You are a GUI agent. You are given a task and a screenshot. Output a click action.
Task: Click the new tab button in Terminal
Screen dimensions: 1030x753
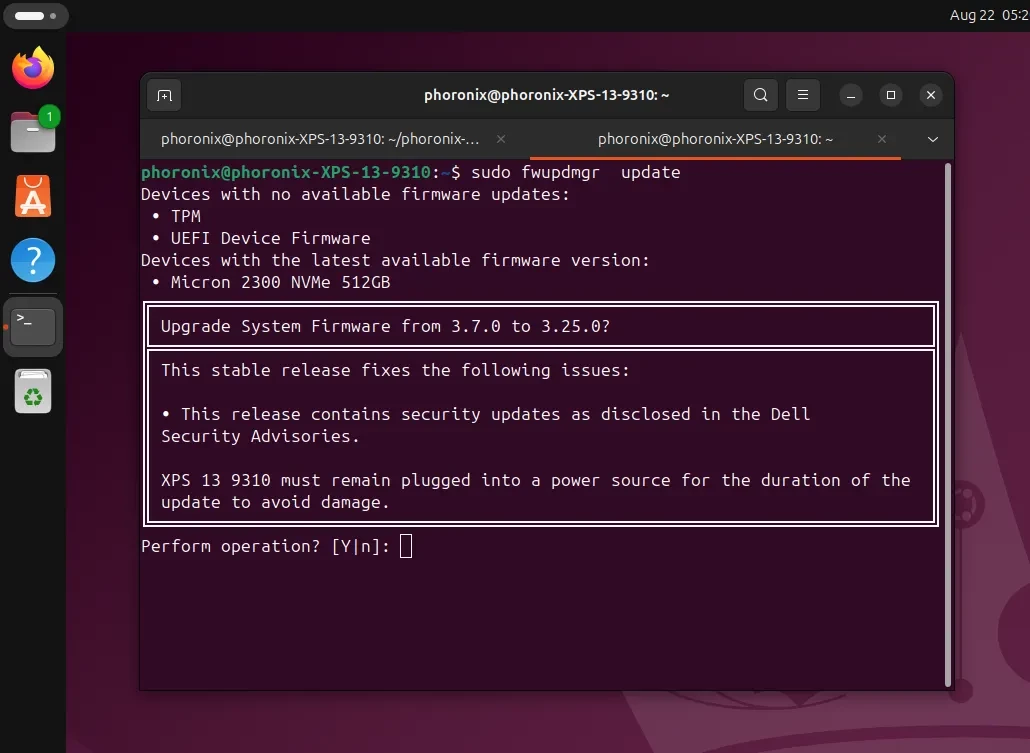click(x=164, y=95)
